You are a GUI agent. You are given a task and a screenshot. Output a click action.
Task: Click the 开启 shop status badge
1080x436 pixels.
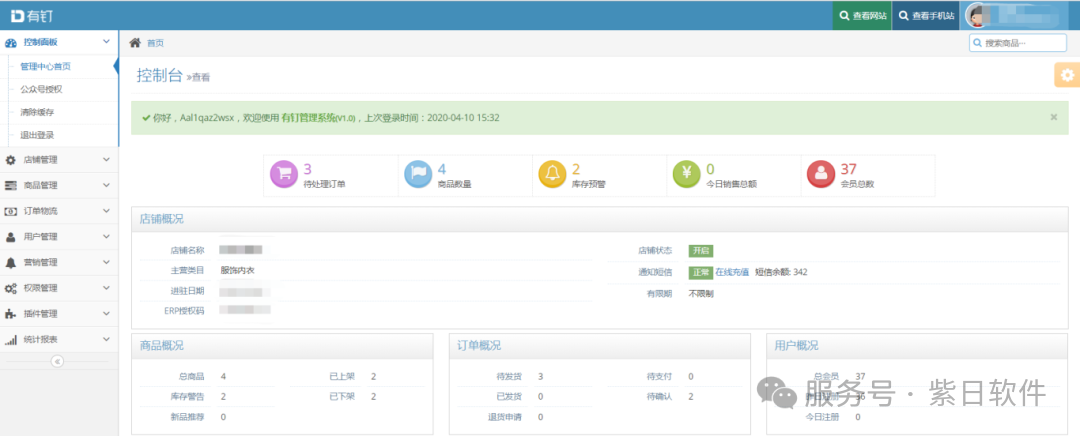700,251
